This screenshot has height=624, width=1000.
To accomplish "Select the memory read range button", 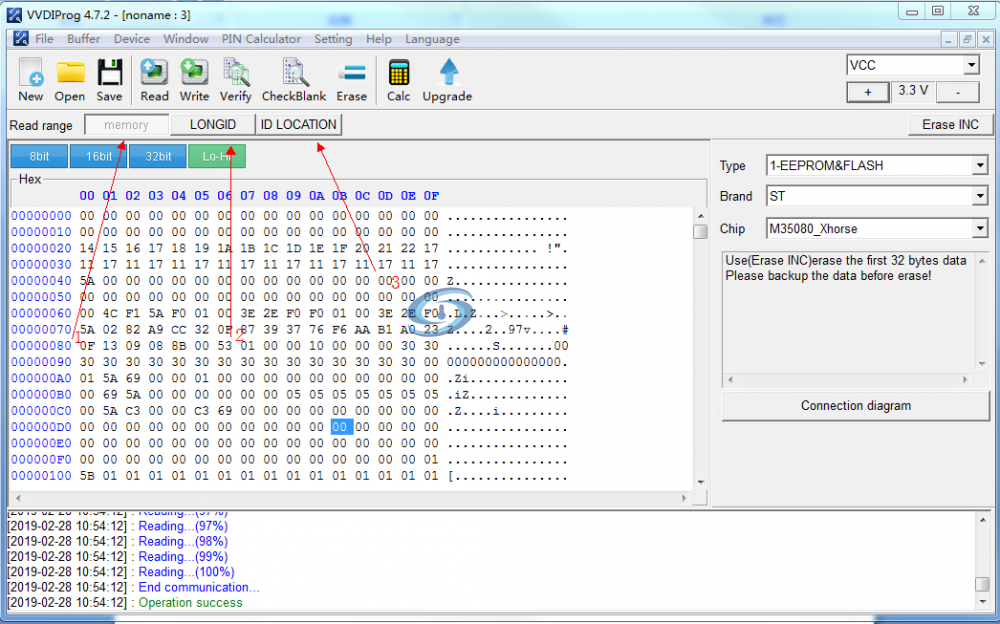I will 126,125.
